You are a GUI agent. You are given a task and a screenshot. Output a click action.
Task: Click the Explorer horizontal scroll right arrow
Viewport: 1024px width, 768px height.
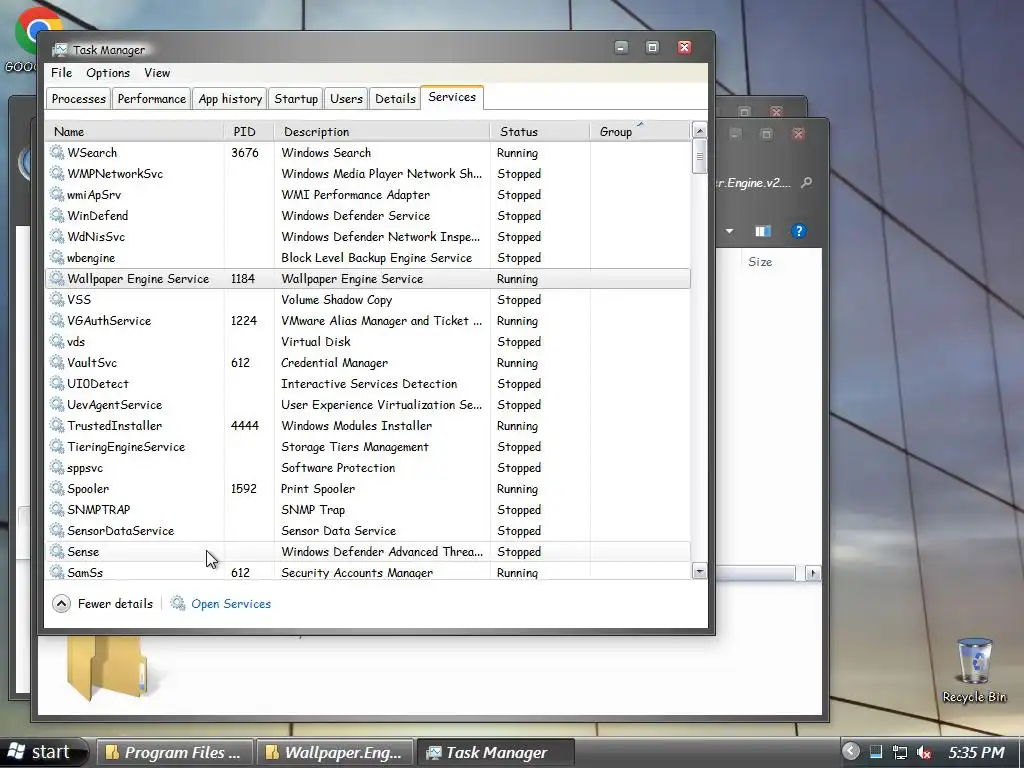click(812, 573)
